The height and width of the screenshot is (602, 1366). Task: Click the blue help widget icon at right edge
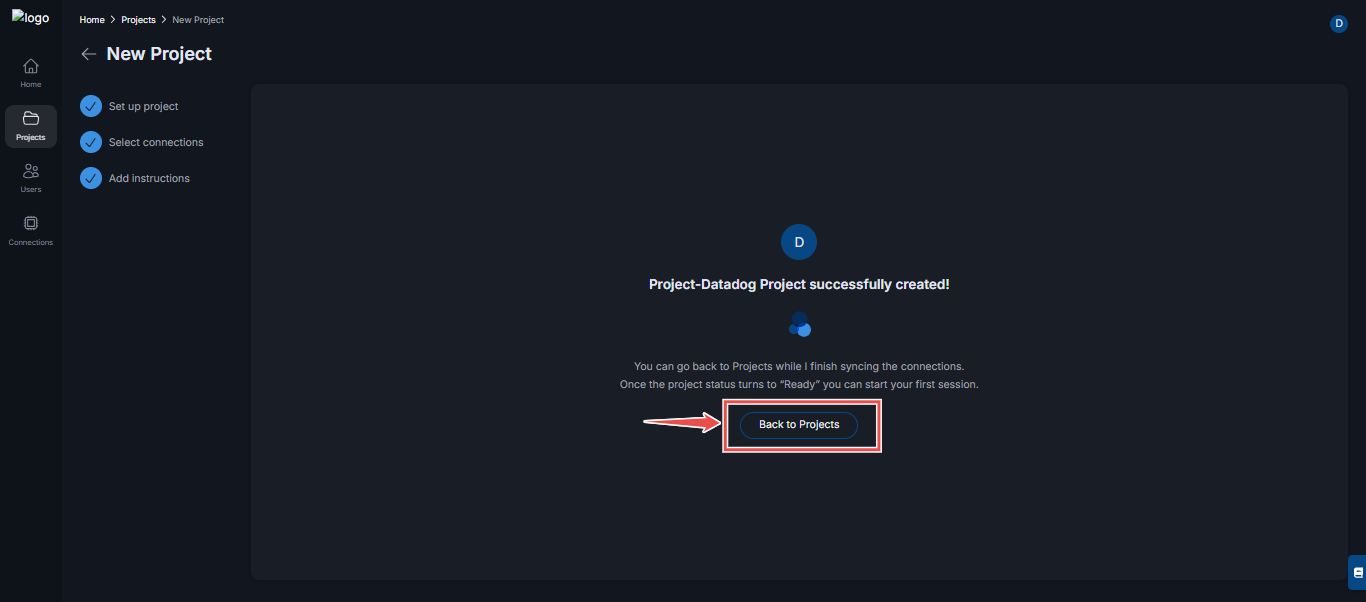(1357, 572)
